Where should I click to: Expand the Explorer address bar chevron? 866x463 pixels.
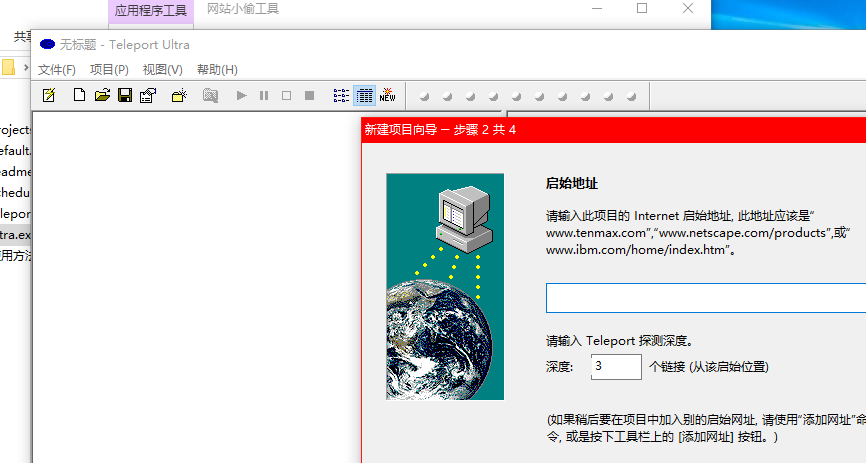point(25,67)
